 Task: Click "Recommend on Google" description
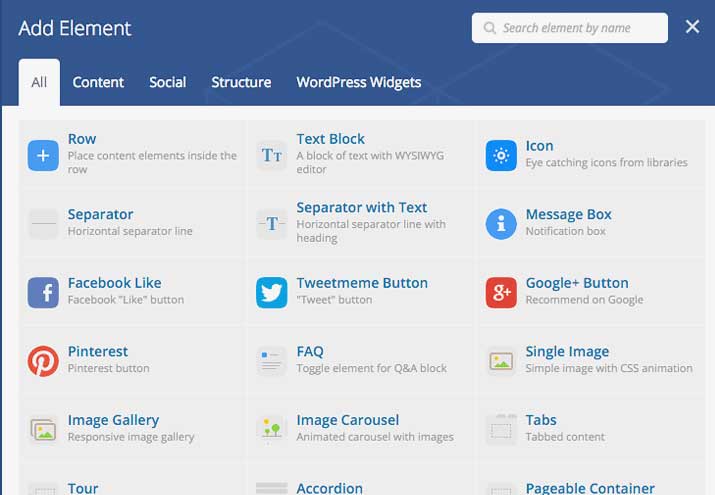(584, 299)
